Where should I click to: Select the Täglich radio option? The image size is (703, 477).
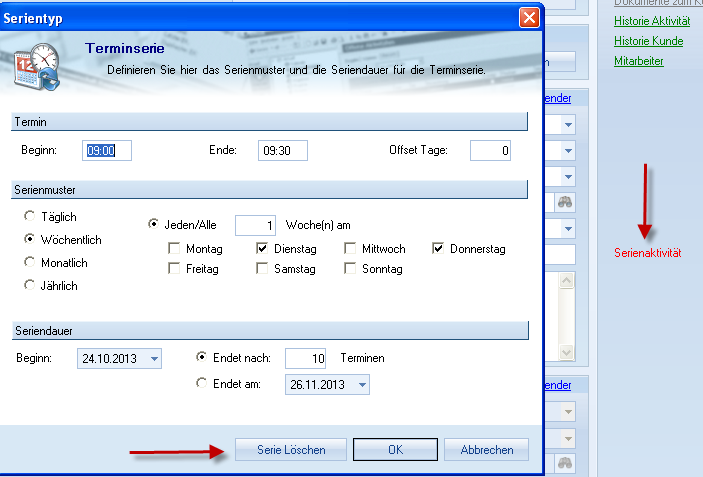pos(30,217)
